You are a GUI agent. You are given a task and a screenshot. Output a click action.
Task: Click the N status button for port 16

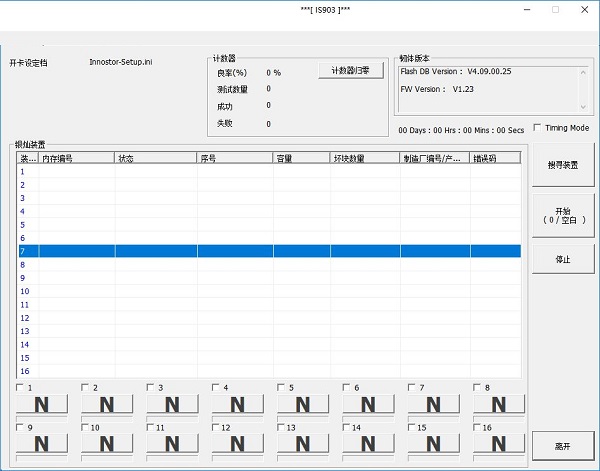499,443
